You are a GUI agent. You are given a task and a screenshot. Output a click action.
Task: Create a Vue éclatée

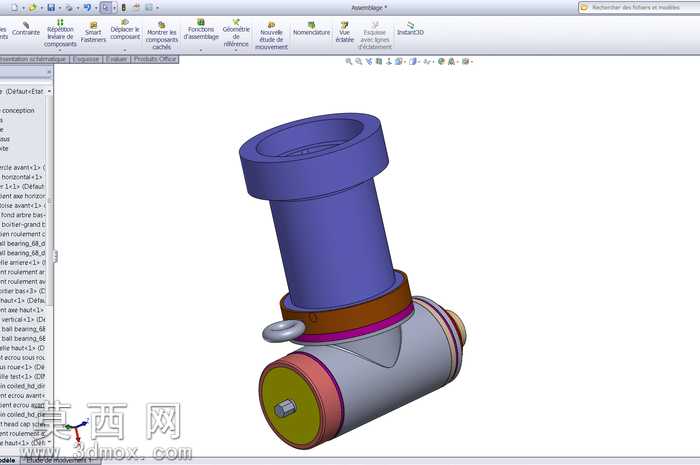(x=344, y=33)
